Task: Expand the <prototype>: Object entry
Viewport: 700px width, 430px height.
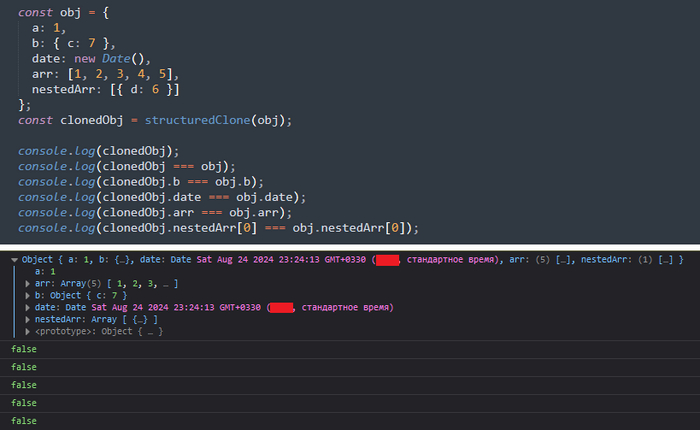Action: (27, 331)
